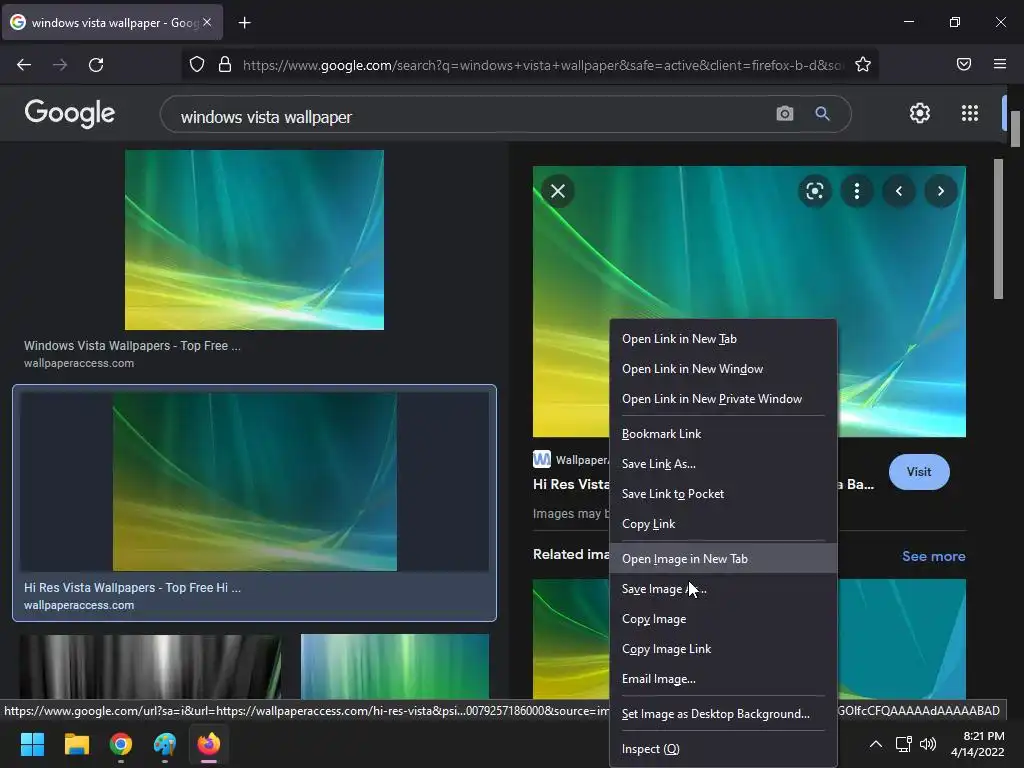The image size is (1024, 768).
Task: Click the preview panel vertical scrollbar
Action: (998, 229)
